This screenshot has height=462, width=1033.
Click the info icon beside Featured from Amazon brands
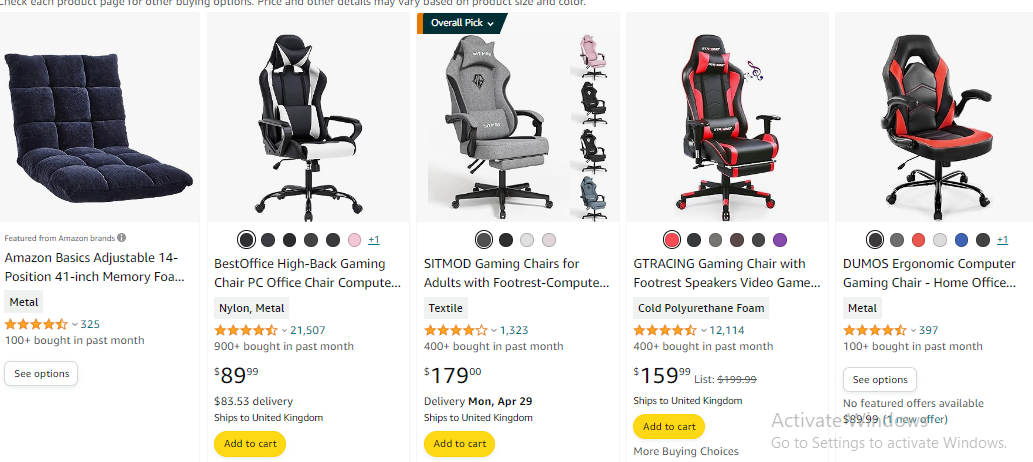click(x=122, y=238)
